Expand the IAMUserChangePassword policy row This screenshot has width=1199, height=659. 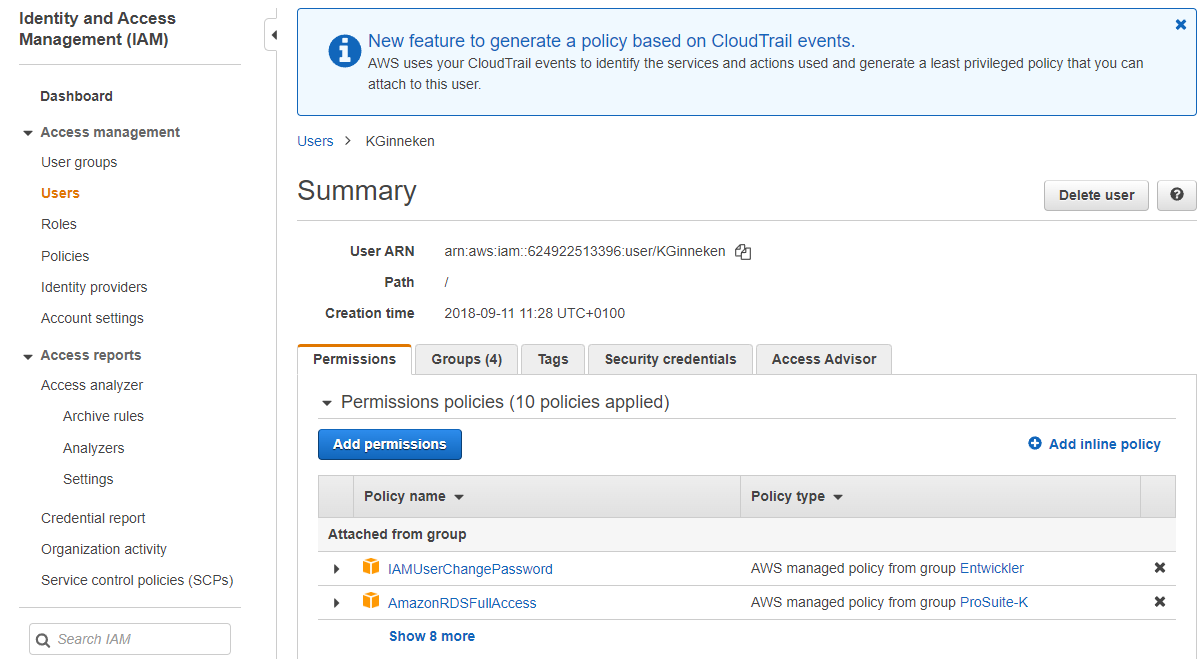(x=337, y=569)
